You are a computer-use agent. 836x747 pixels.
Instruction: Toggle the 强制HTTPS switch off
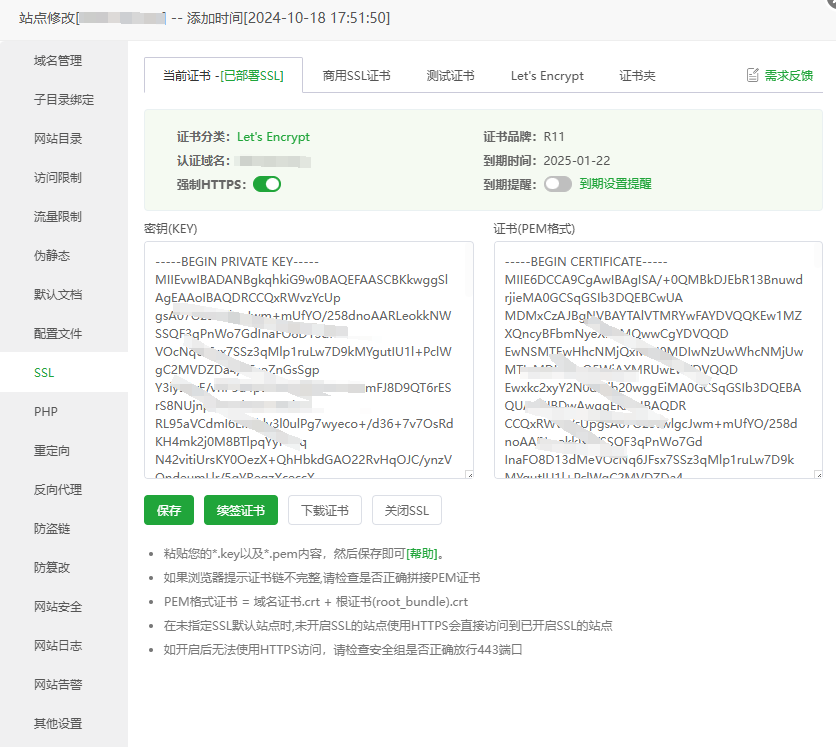point(267,184)
